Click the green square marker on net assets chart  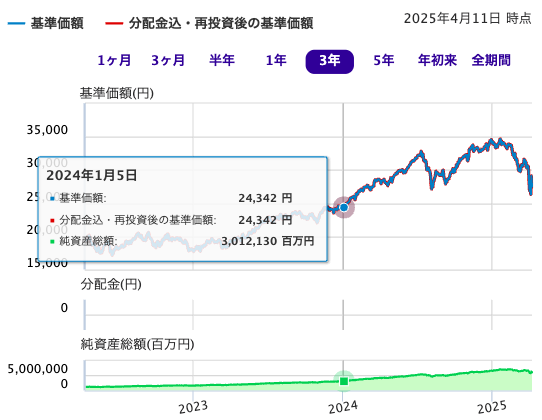pyautogui.click(x=344, y=381)
